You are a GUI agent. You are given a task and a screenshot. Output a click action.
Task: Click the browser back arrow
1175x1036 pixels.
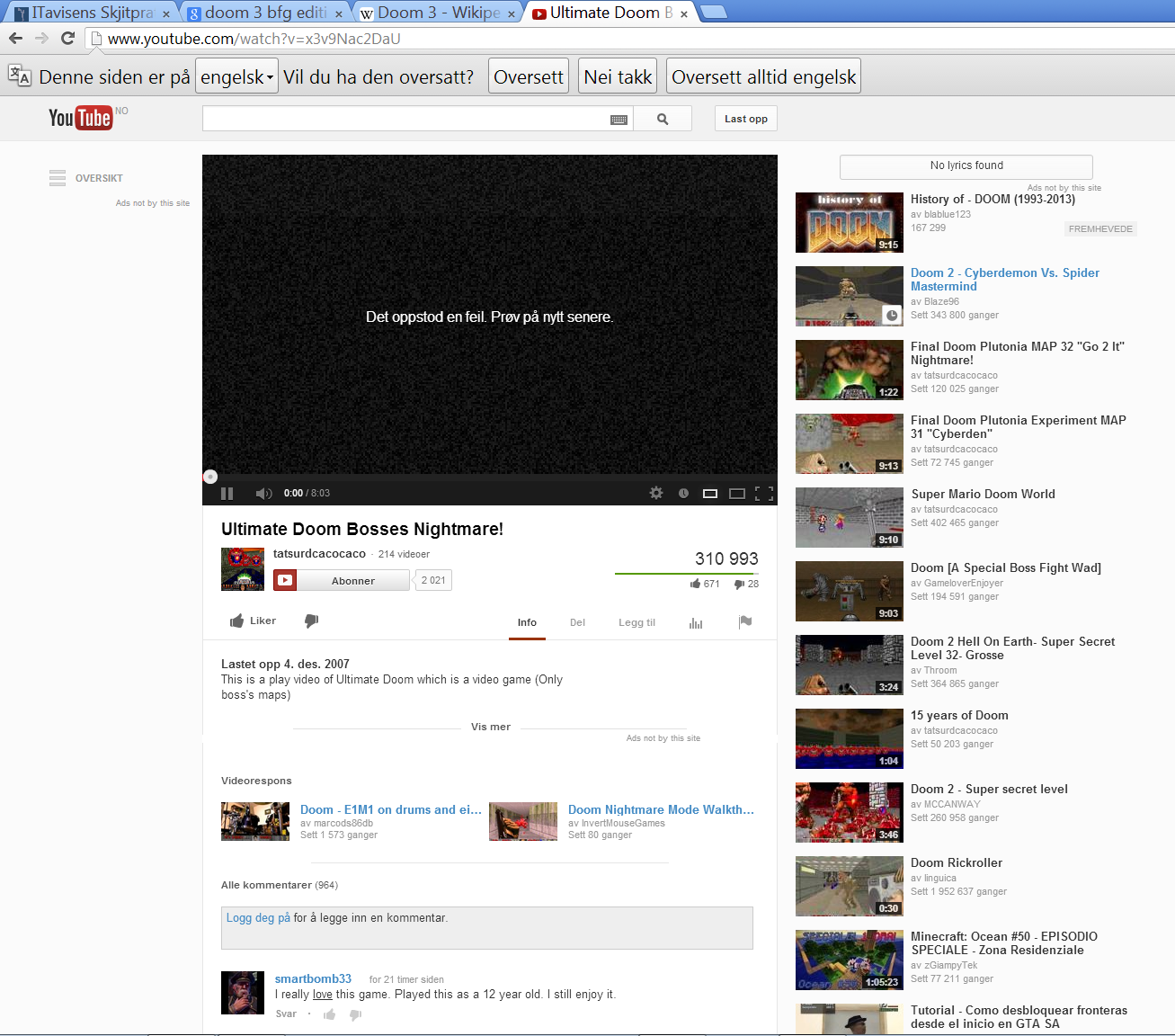[15, 38]
